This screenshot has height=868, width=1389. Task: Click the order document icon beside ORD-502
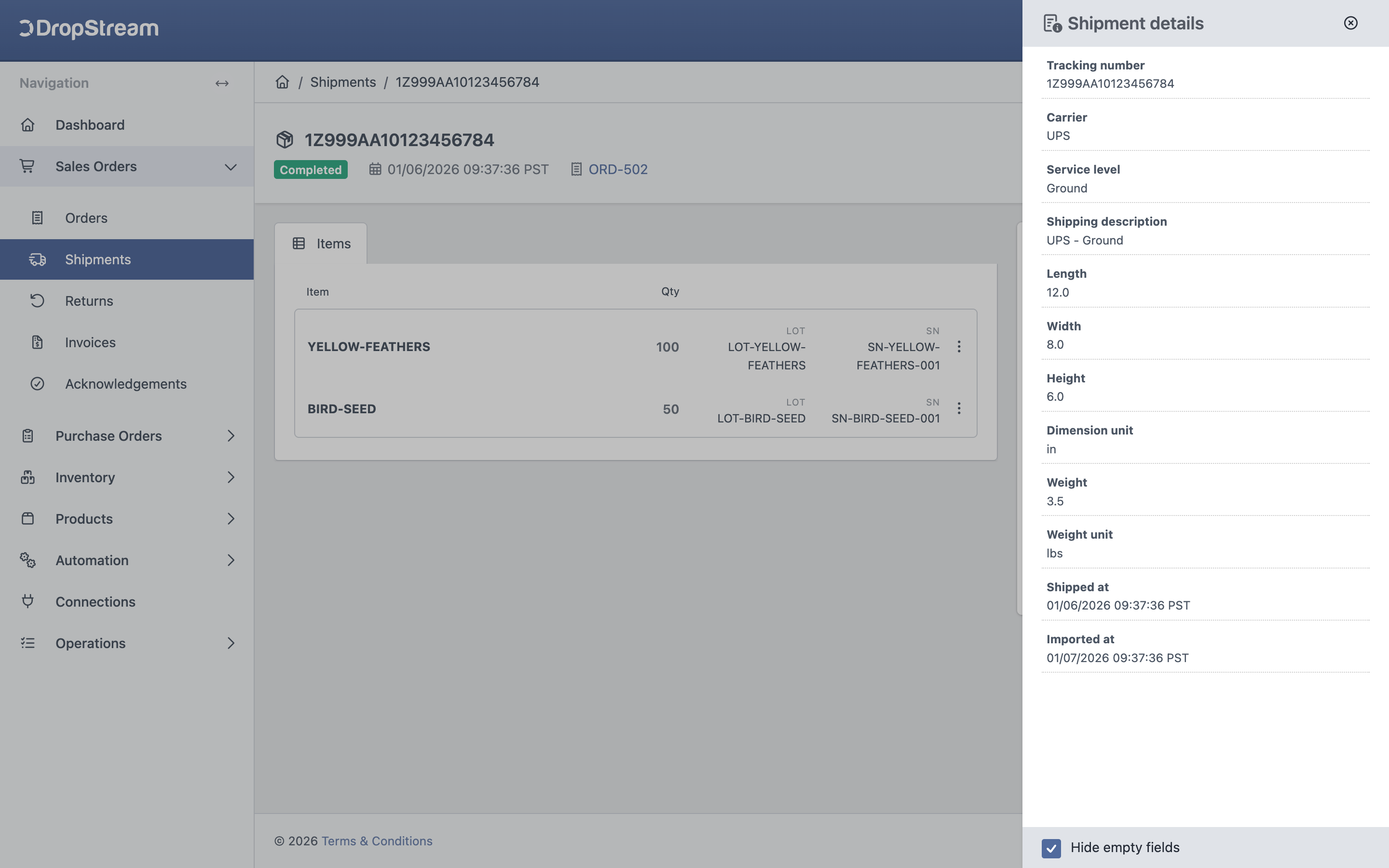[576, 169]
